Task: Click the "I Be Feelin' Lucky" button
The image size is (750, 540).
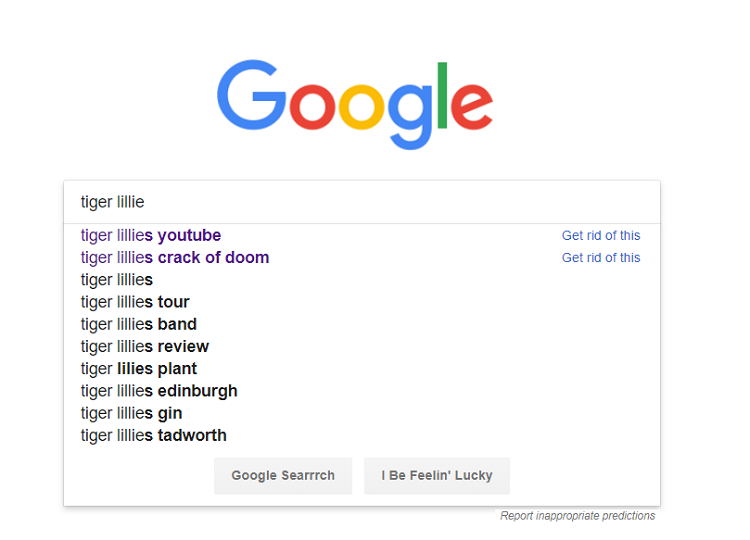Action: point(437,476)
